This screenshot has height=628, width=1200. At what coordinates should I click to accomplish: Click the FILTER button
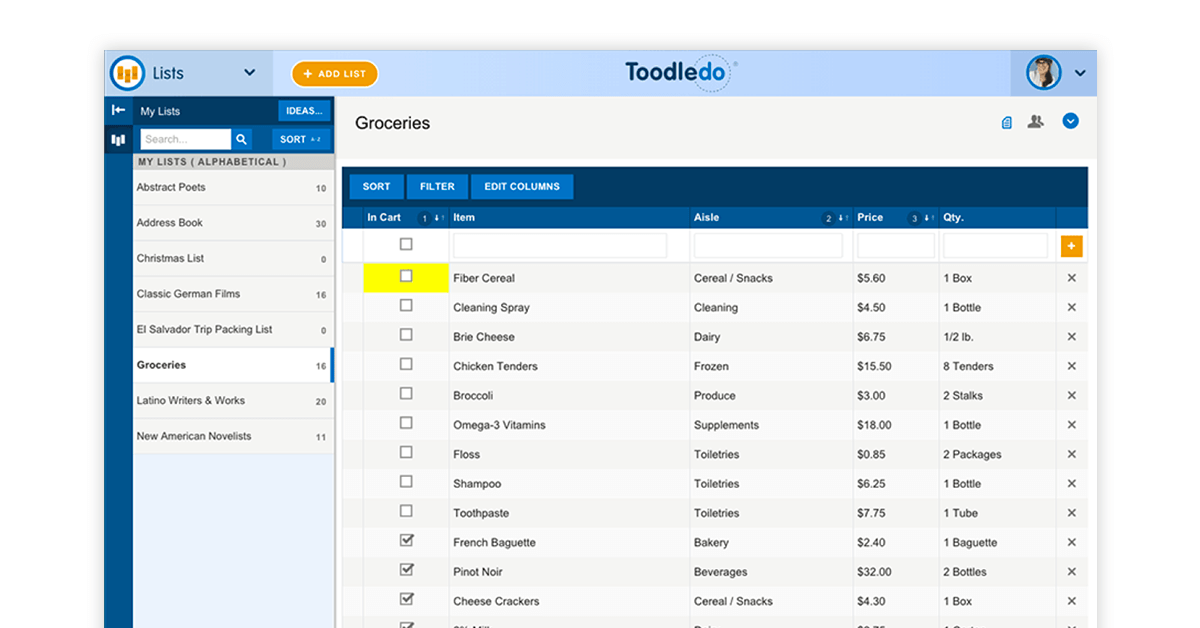[437, 187]
